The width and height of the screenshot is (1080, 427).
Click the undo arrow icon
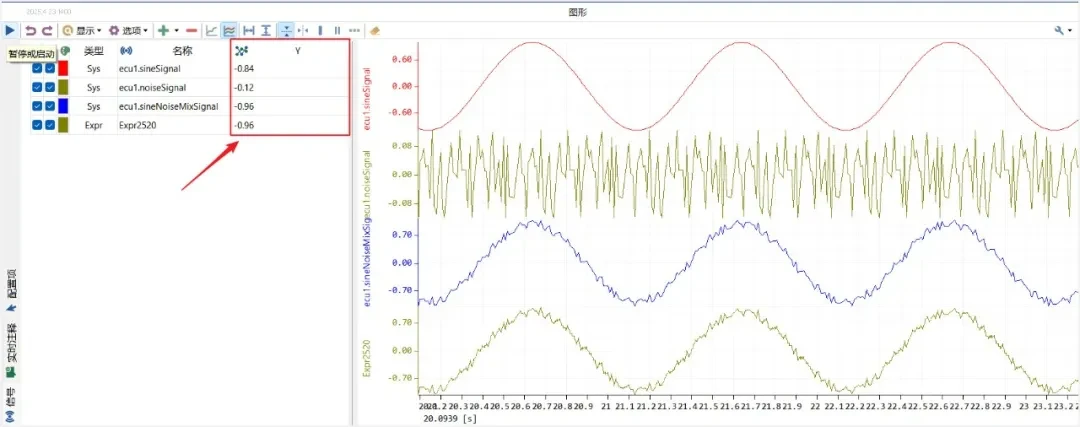point(31,30)
